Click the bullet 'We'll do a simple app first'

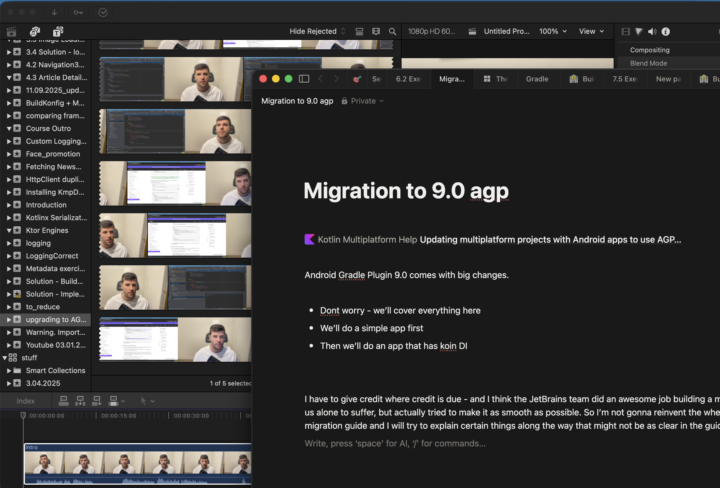click(371, 328)
